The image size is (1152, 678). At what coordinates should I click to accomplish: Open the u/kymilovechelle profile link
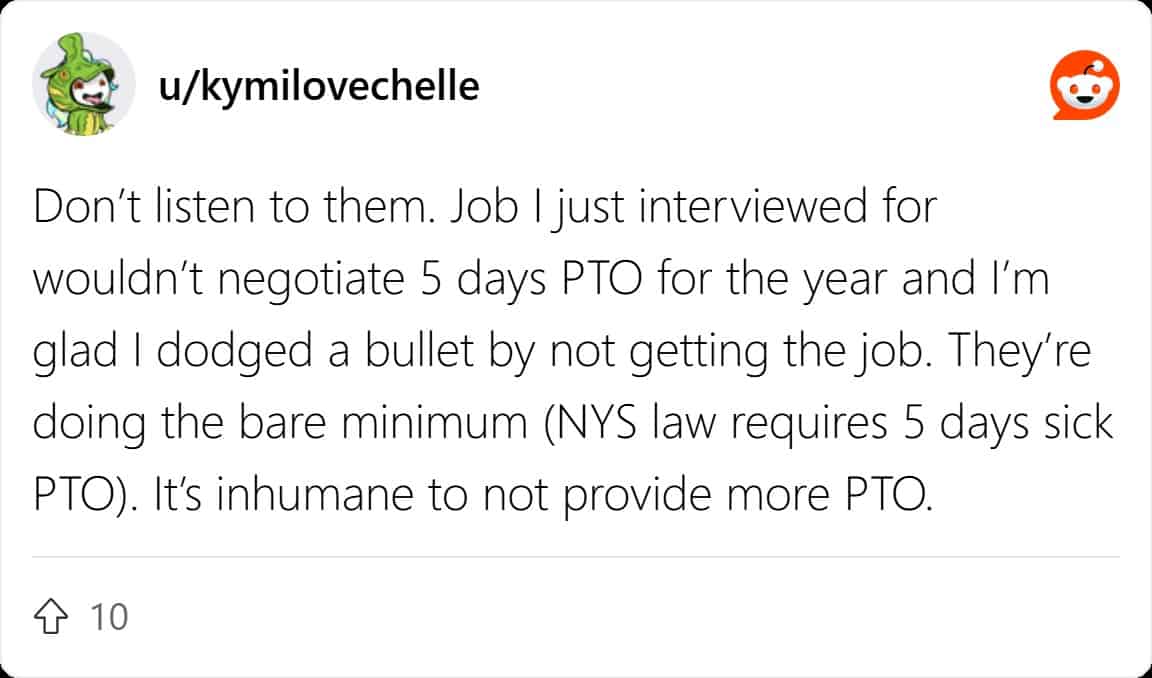[x=319, y=86]
